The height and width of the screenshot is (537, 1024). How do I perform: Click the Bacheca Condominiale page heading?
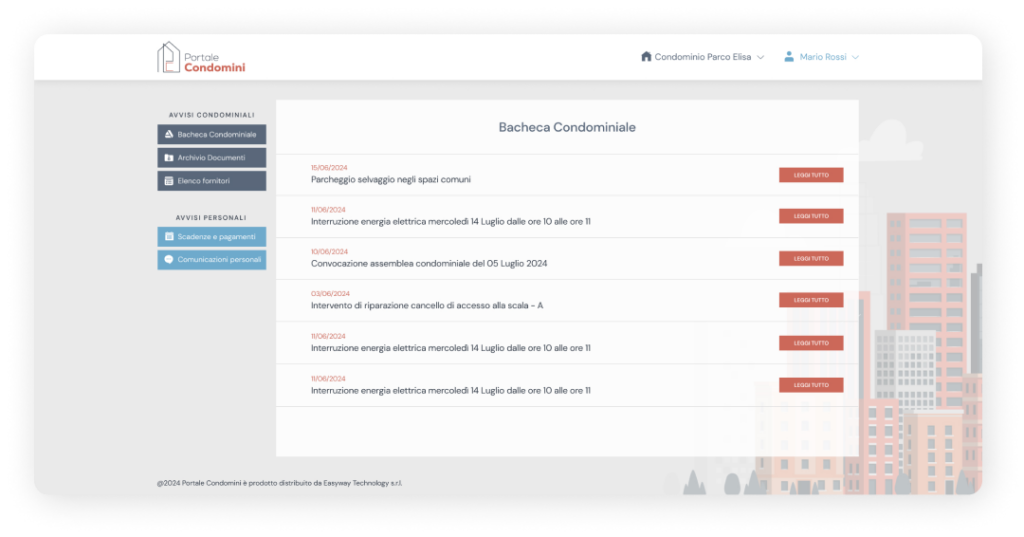567,128
